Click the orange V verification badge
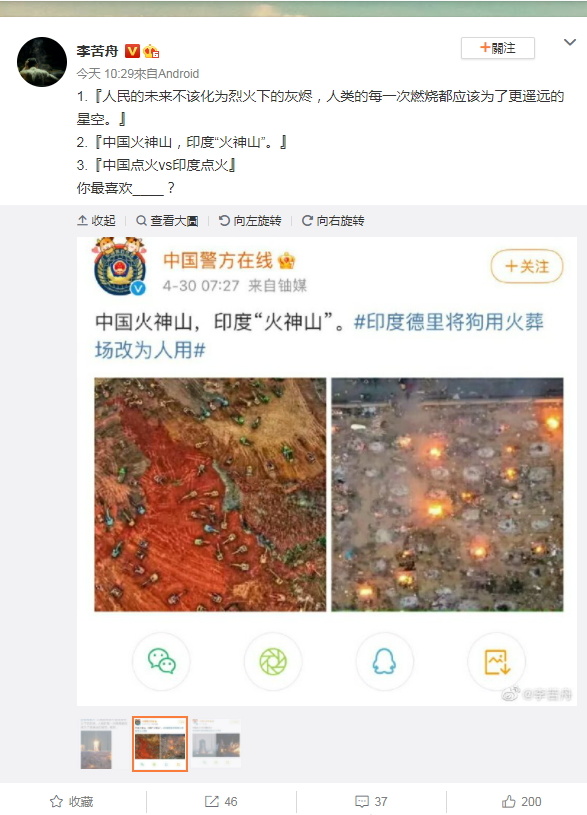Image resolution: width=587 pixels, height=815 pixels. (x=132, y=51)
